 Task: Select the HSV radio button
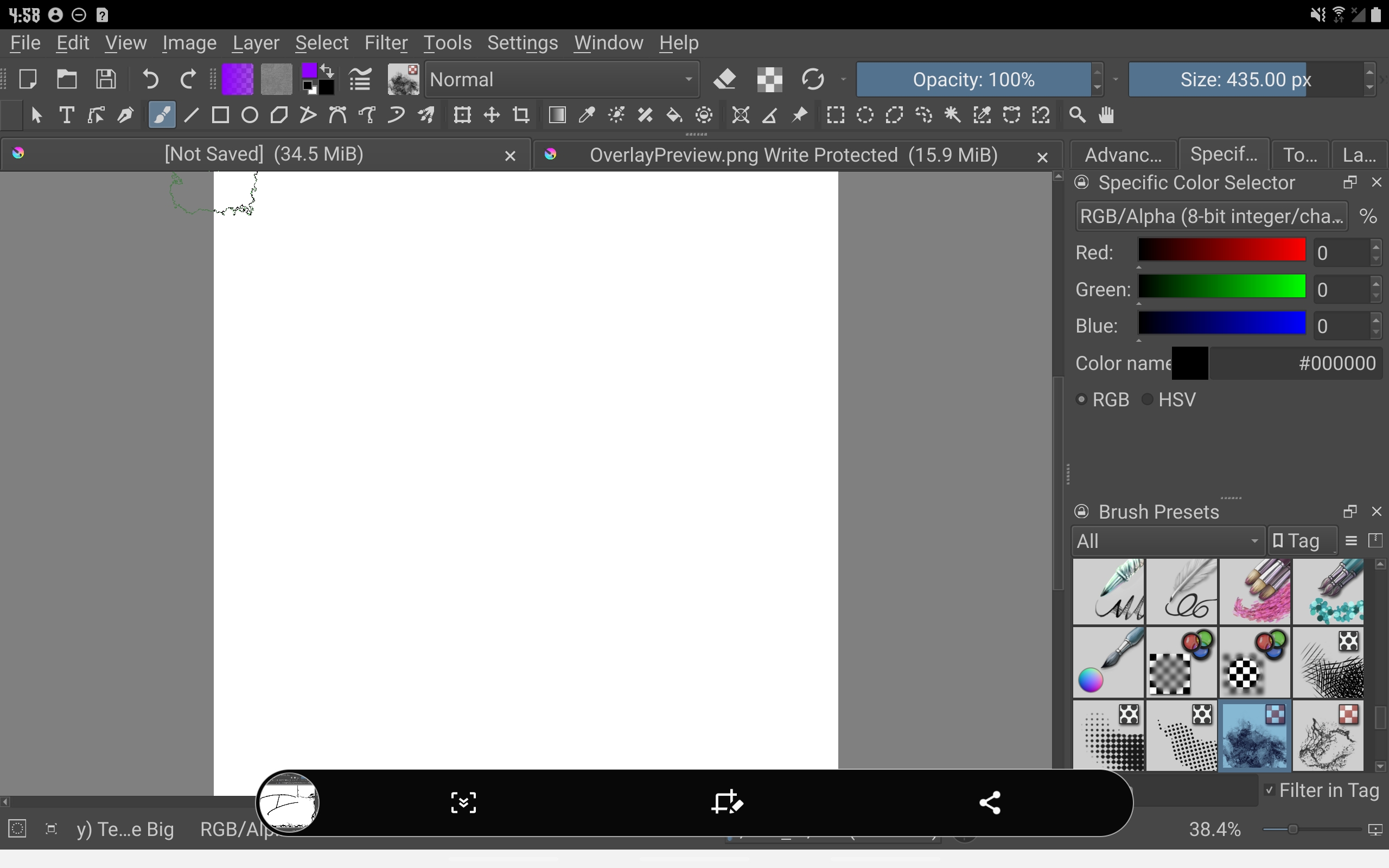pos(1148,400)
